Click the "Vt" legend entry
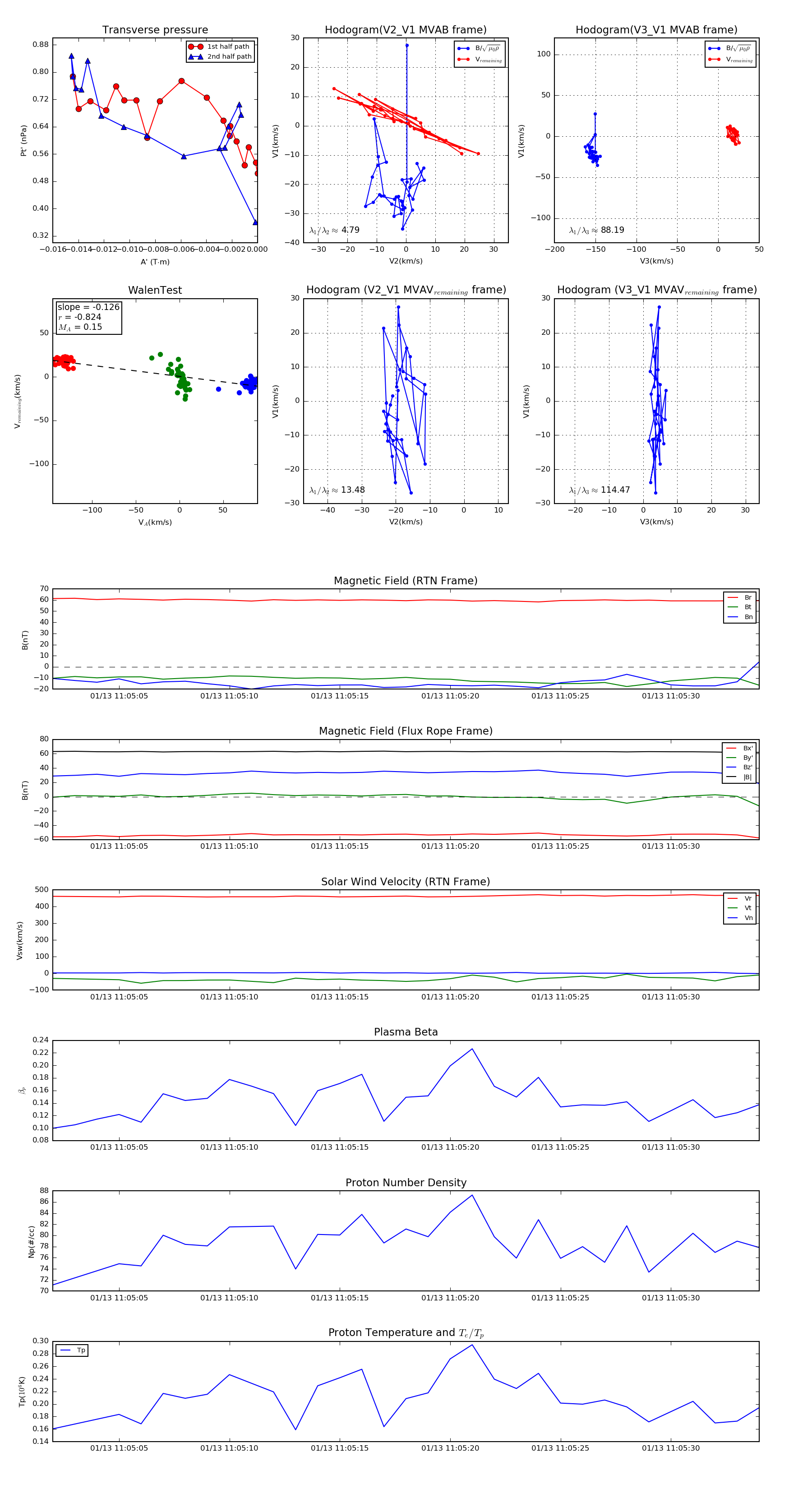 pos(740,908)
